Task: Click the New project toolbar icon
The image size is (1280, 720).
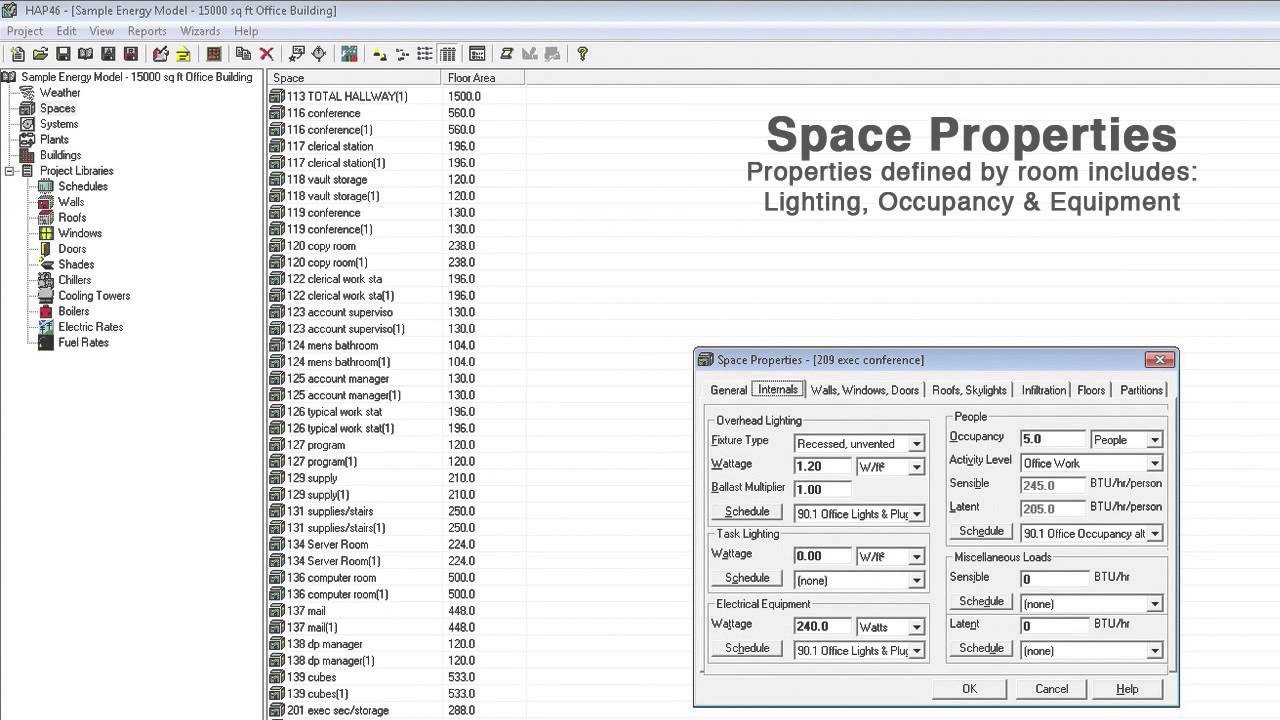Action: [17, 54]
